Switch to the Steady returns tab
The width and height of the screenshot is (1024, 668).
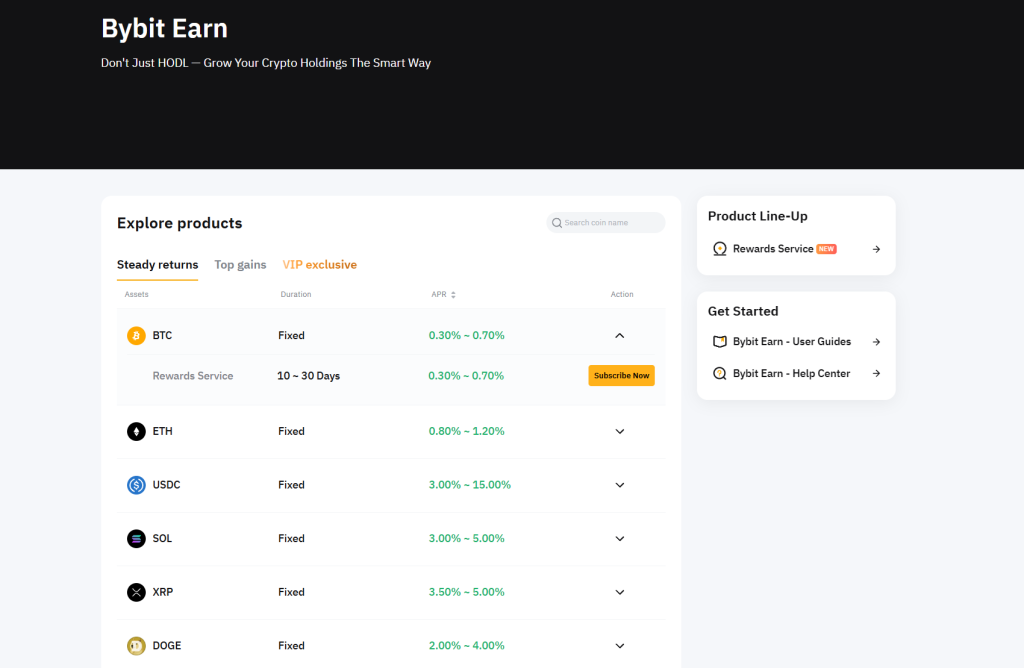click(x=157, y=264)
